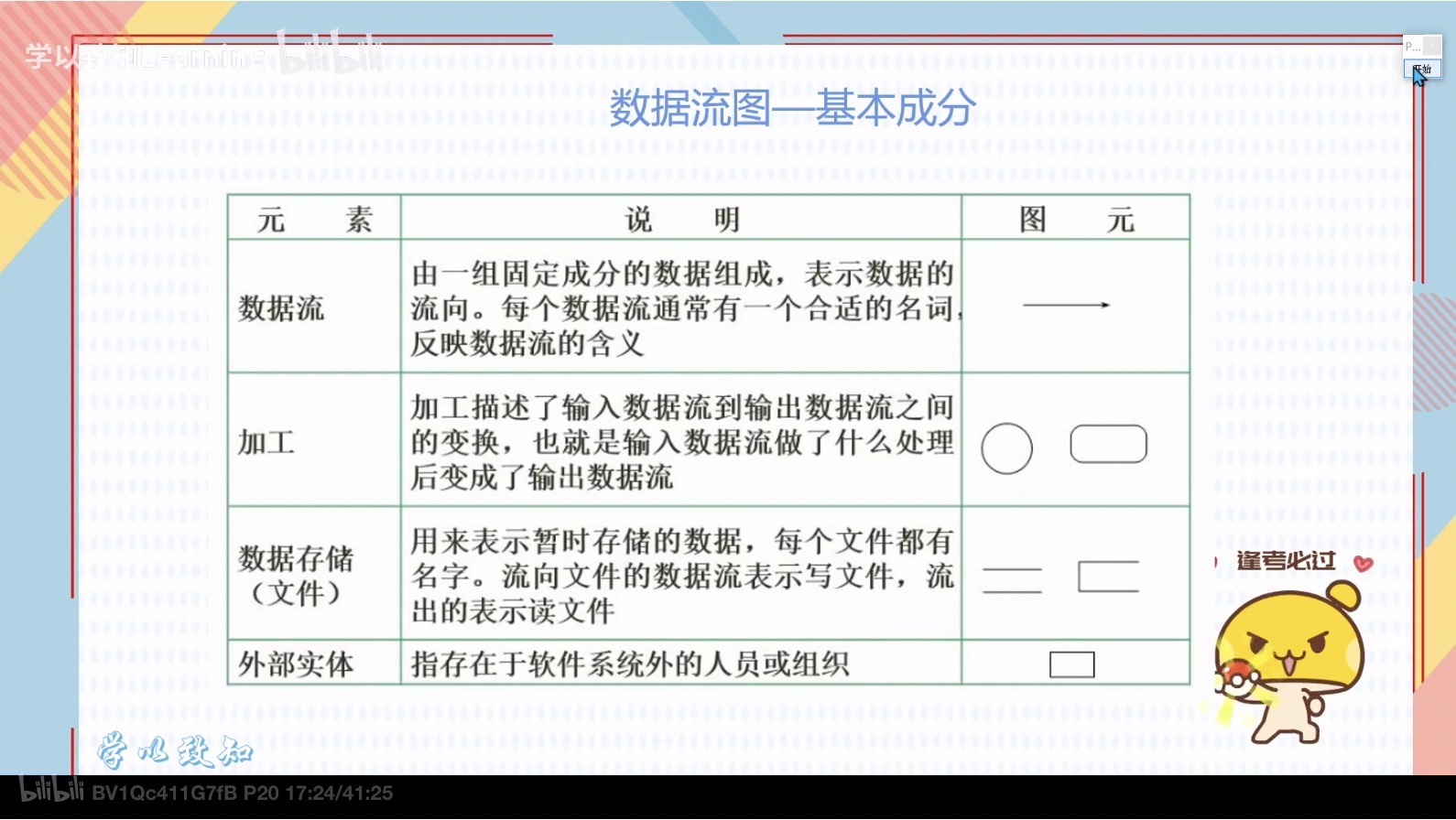Click the open-ended rectangle data store symbol
Image resolution: width=1456 pixels, height=820 pixels.
point(1108,577)
